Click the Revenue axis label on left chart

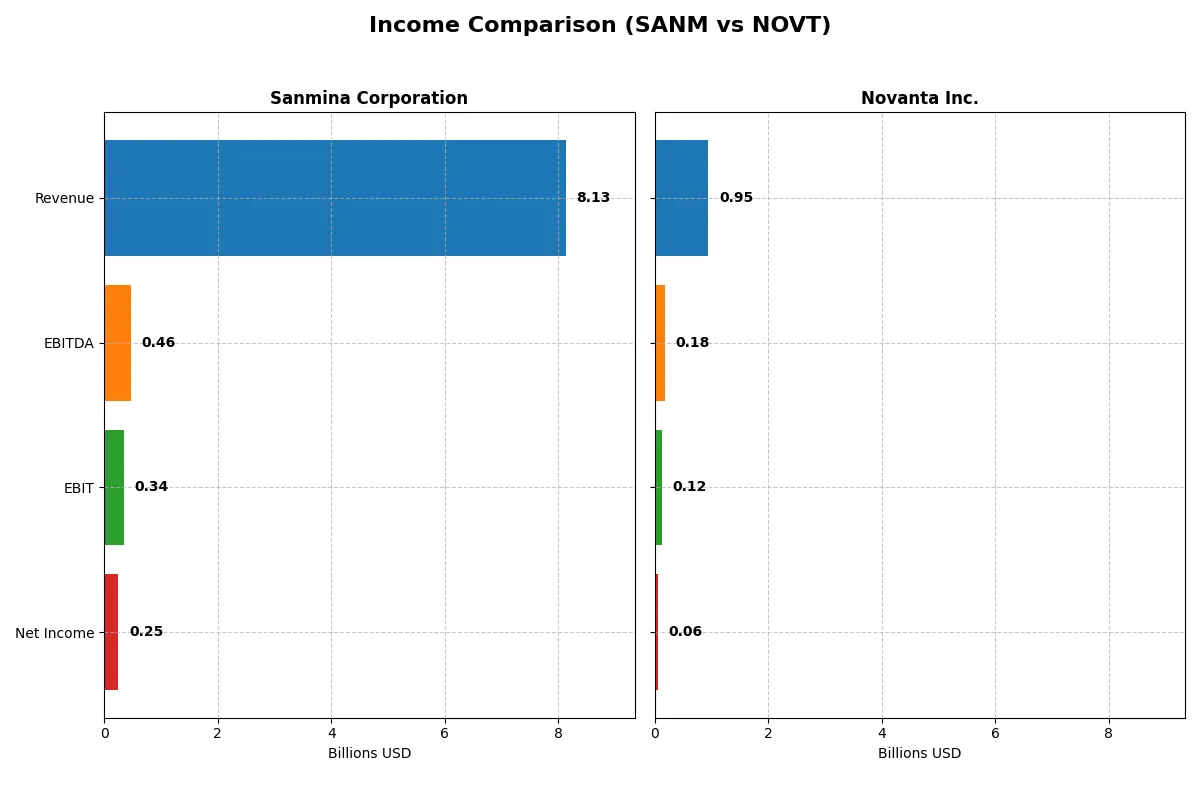(64, 198)
